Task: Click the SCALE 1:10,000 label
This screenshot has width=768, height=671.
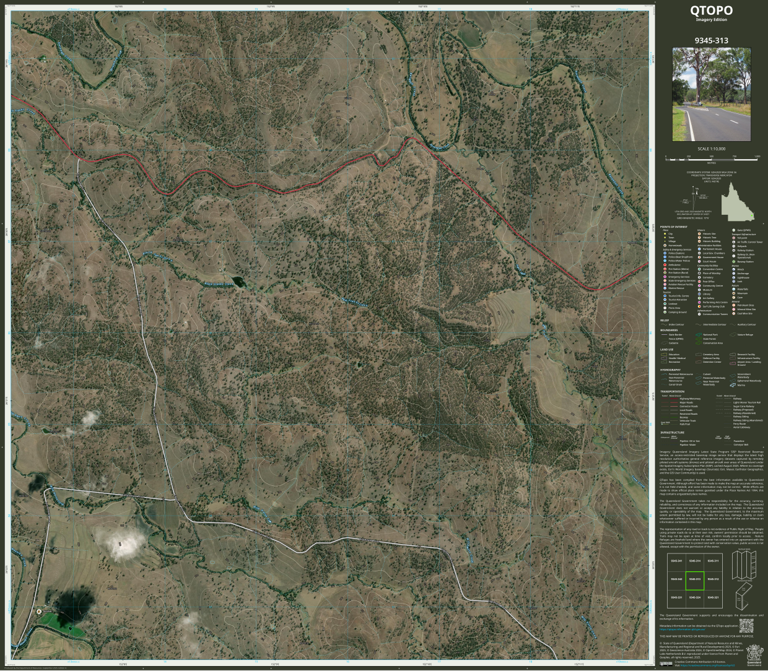Action: click(x=711, y=148)
